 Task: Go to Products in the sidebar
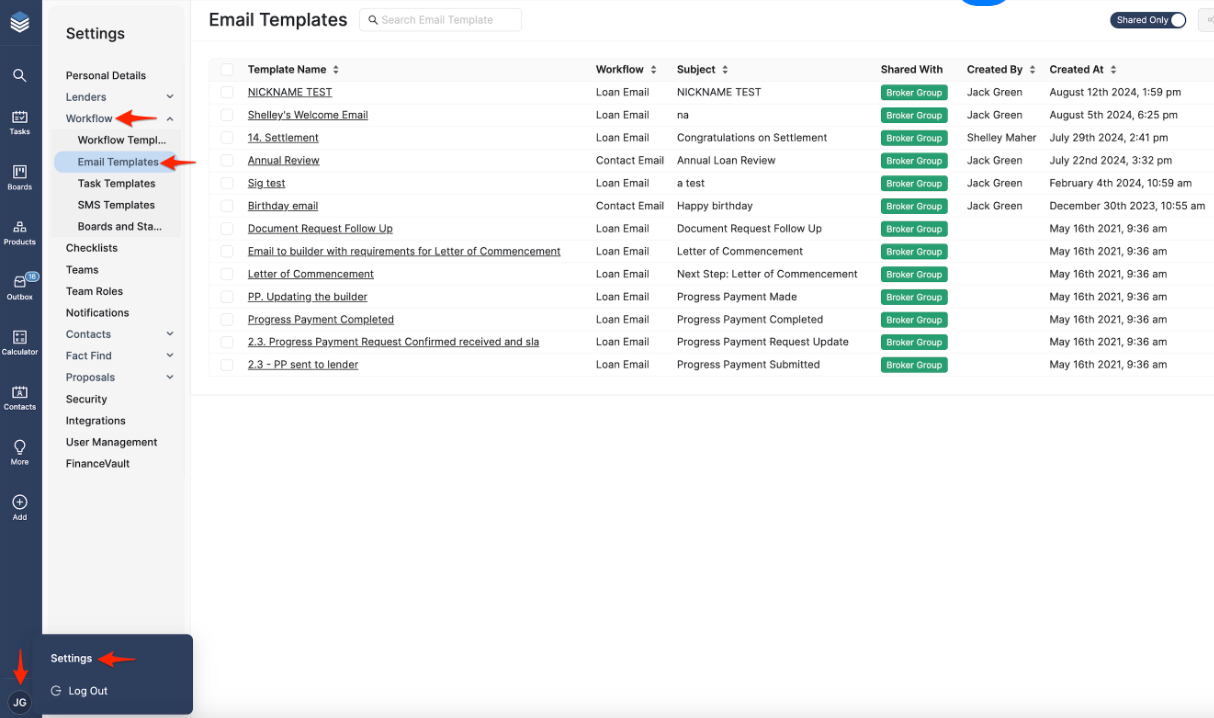[20, 232]
